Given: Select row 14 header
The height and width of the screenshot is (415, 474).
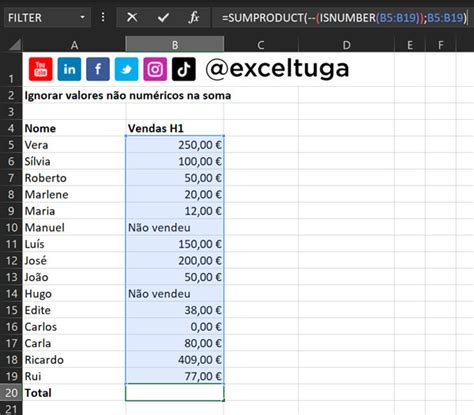Looking at the screenshot, I should pyautogui.click(x=11, y=294).
